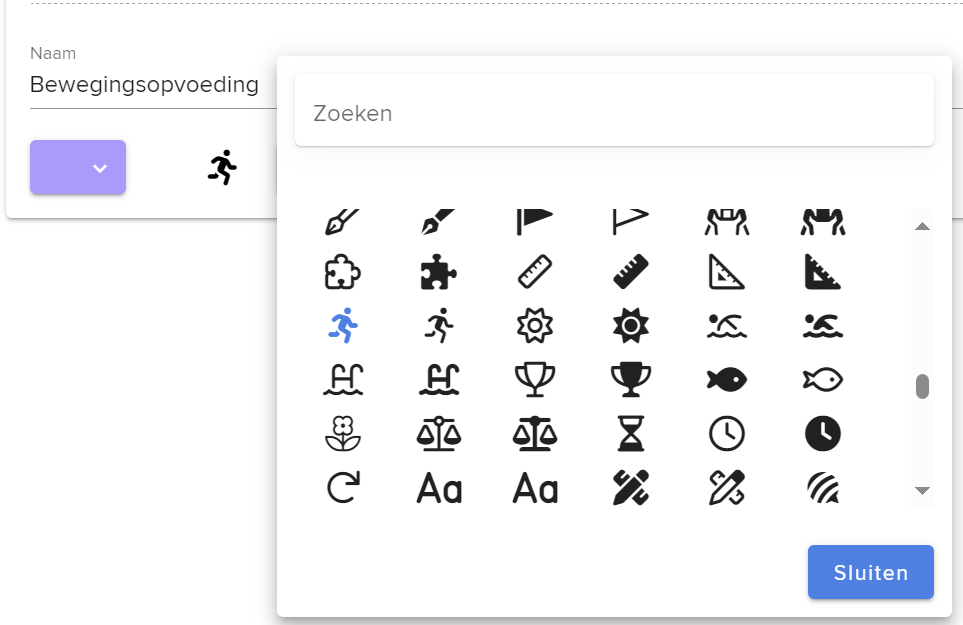Click the scrollbar up arrow
Image resolution: width=963 pixels, height=625 pixels.
922,227
